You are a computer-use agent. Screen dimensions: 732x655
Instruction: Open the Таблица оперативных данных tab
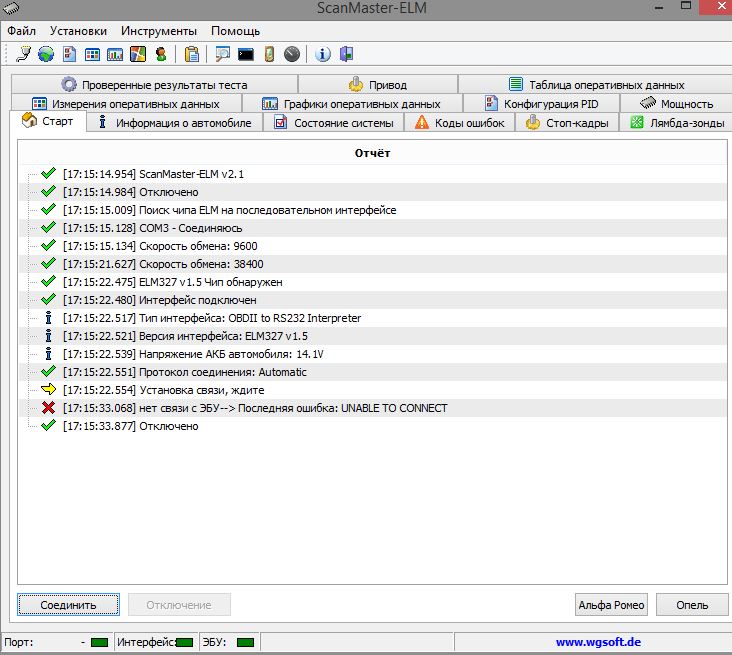click(x=596, y=85)
